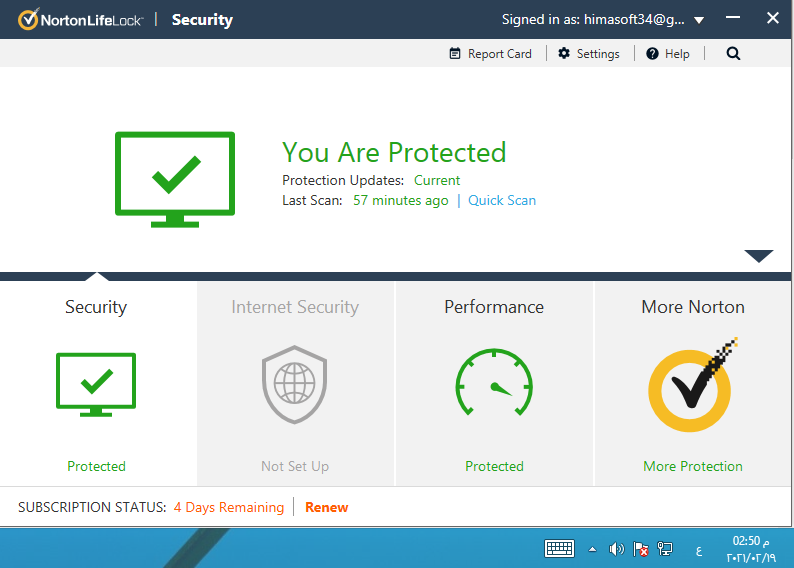Click the Renew subscription link
Screen dimensions: 794x568
pos(327,507)
